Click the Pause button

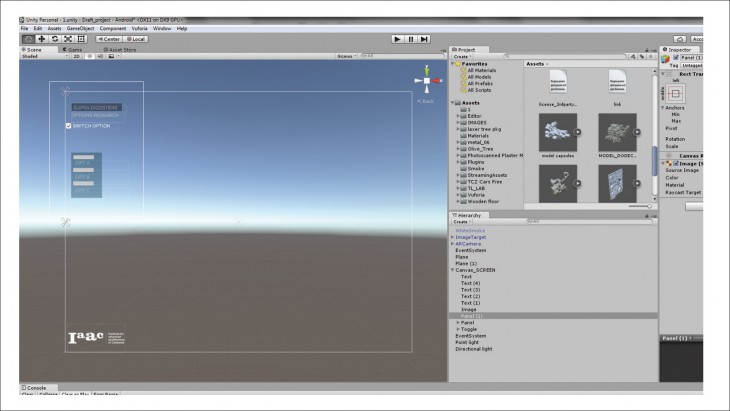[x=411, y=38]
